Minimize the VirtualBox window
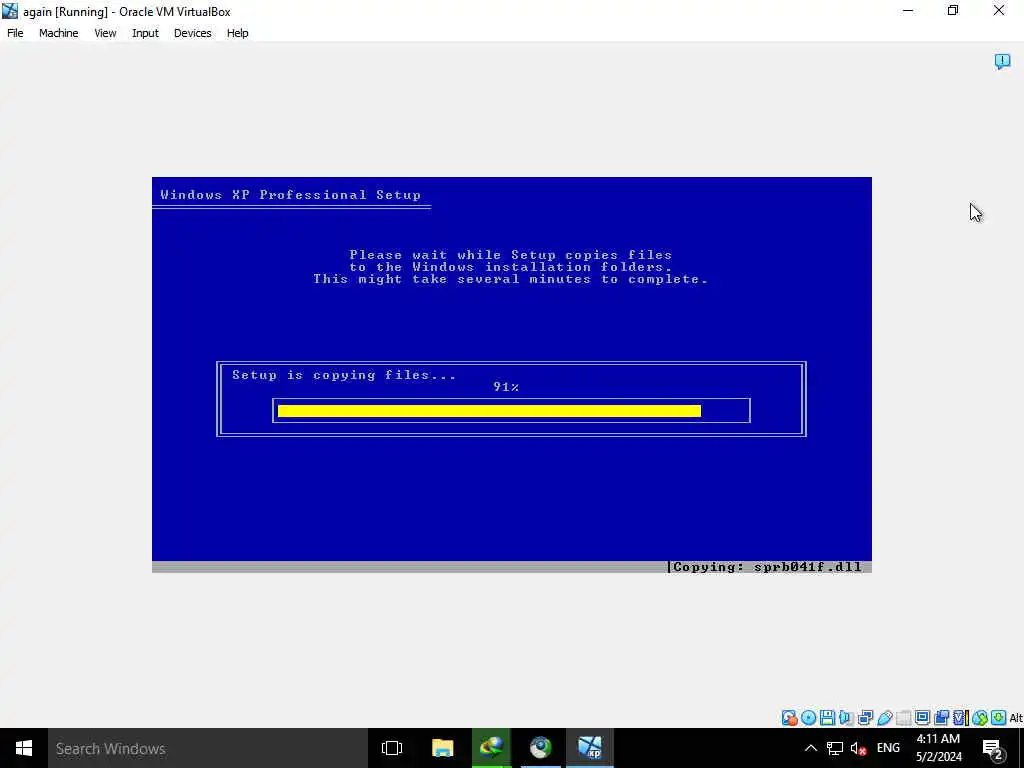 tap(908, 10)
